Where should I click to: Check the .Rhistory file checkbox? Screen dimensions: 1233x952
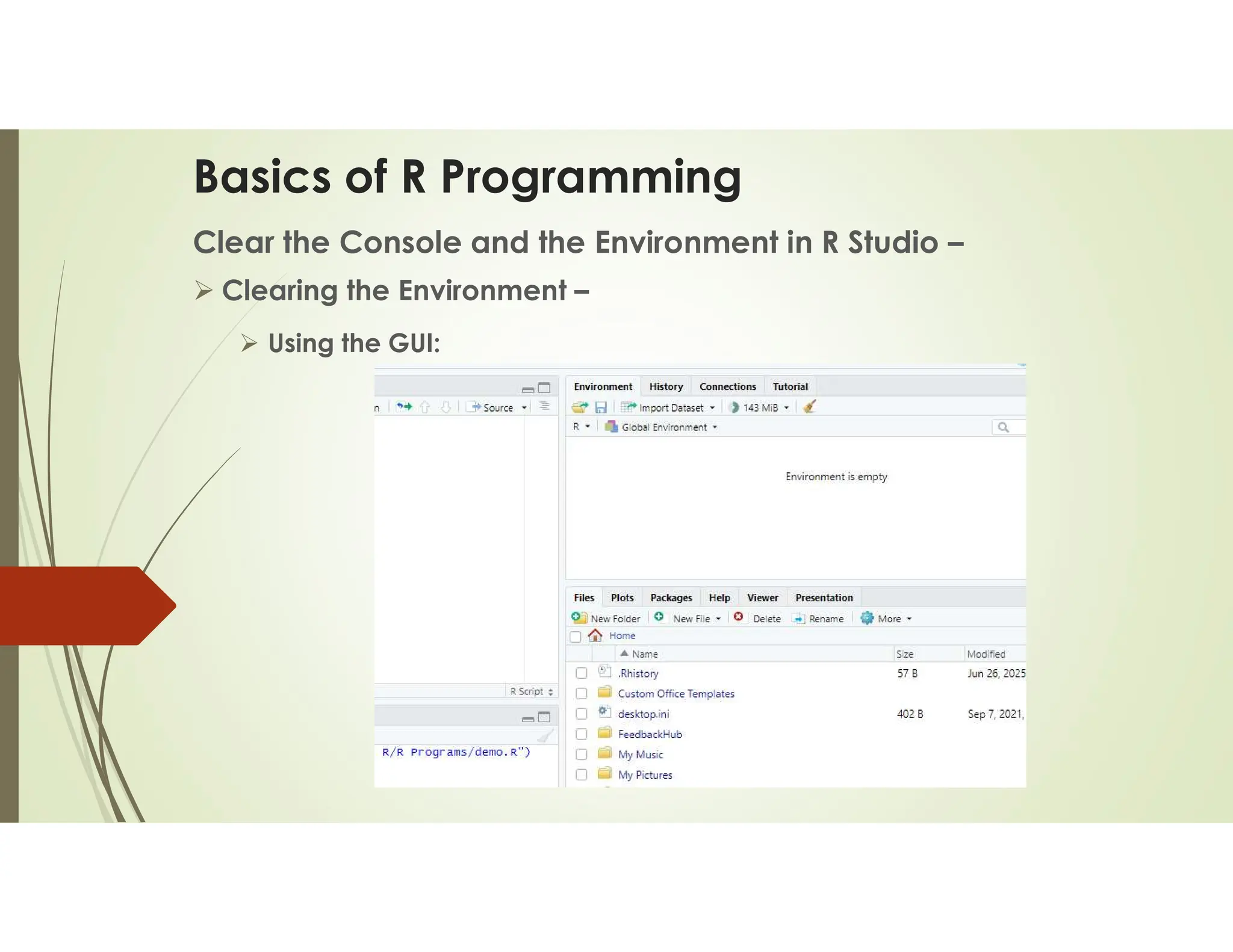tap(581, 673)
